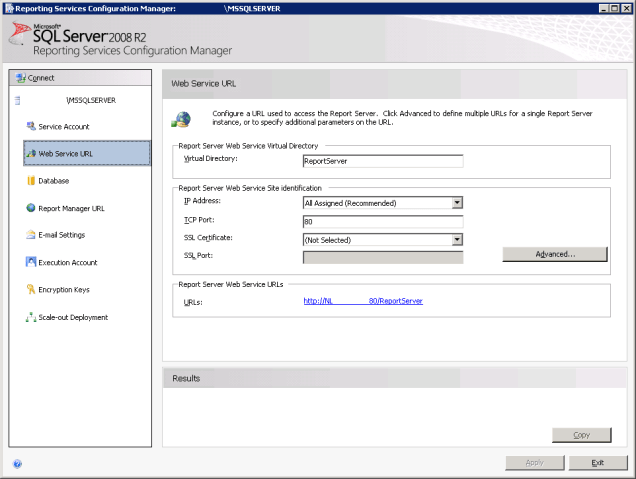The image size is (636, 479).
Task: Switch to Report Manager URL page
Action: pos(71,208)
